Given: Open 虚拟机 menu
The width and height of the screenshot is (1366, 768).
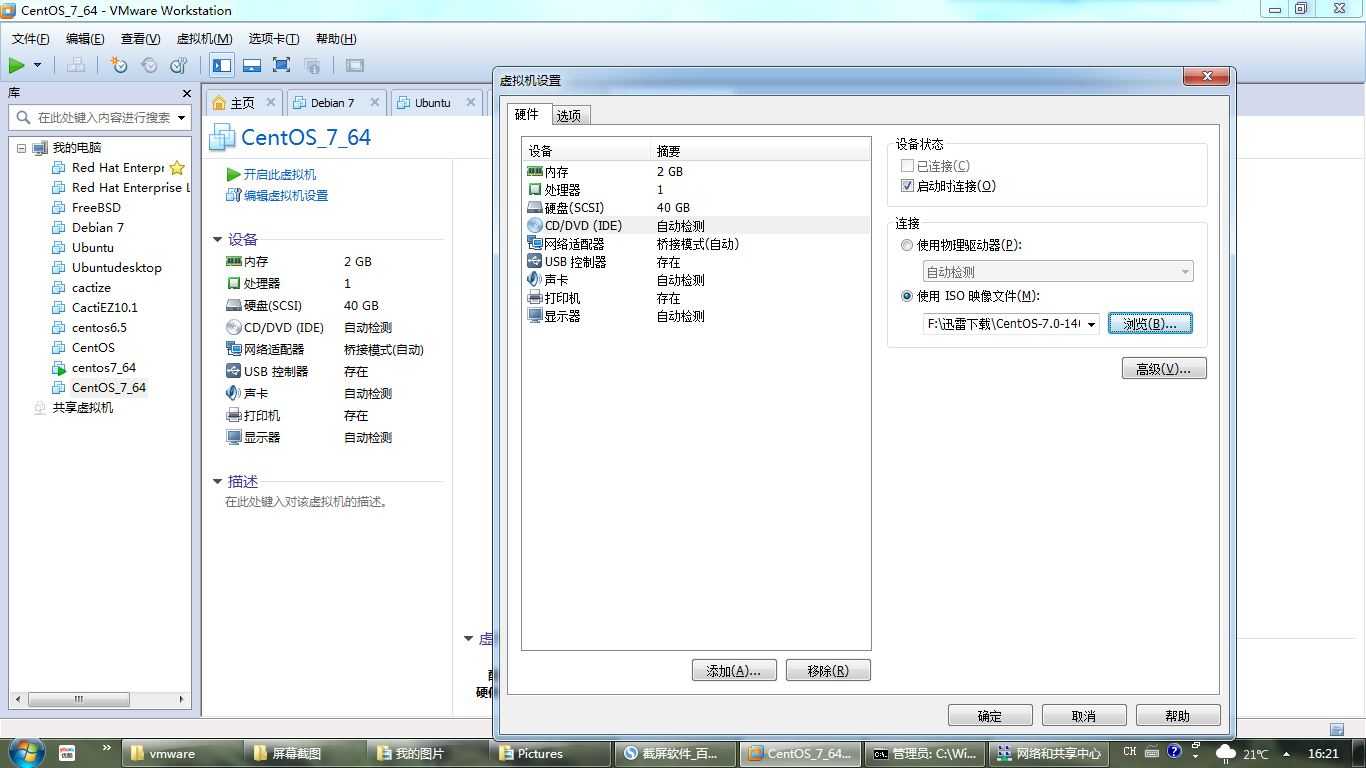Looking at the screenshot, I should pyautogui.click(x=204, y=39).
